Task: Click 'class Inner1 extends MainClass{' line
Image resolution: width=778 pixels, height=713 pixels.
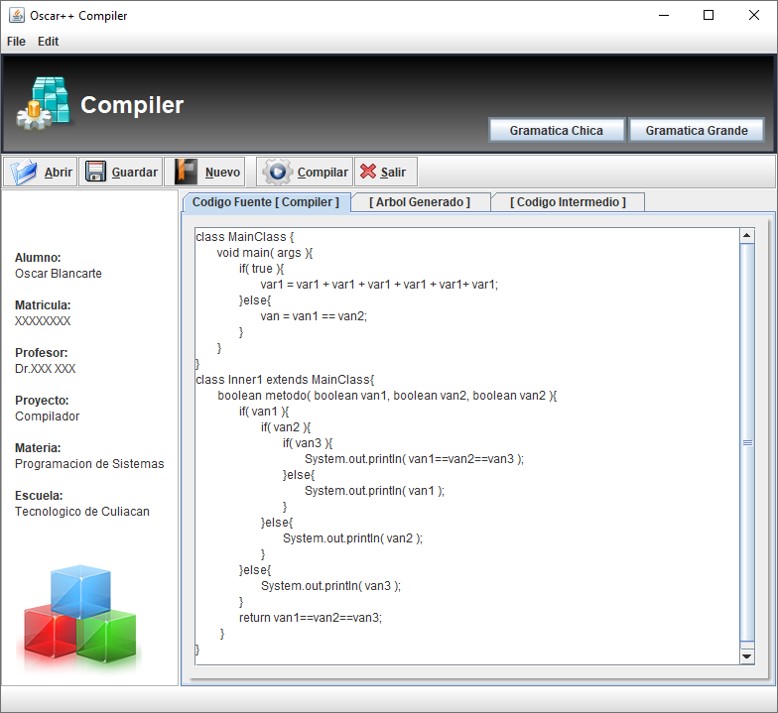Action: click(x=285, y=380)
